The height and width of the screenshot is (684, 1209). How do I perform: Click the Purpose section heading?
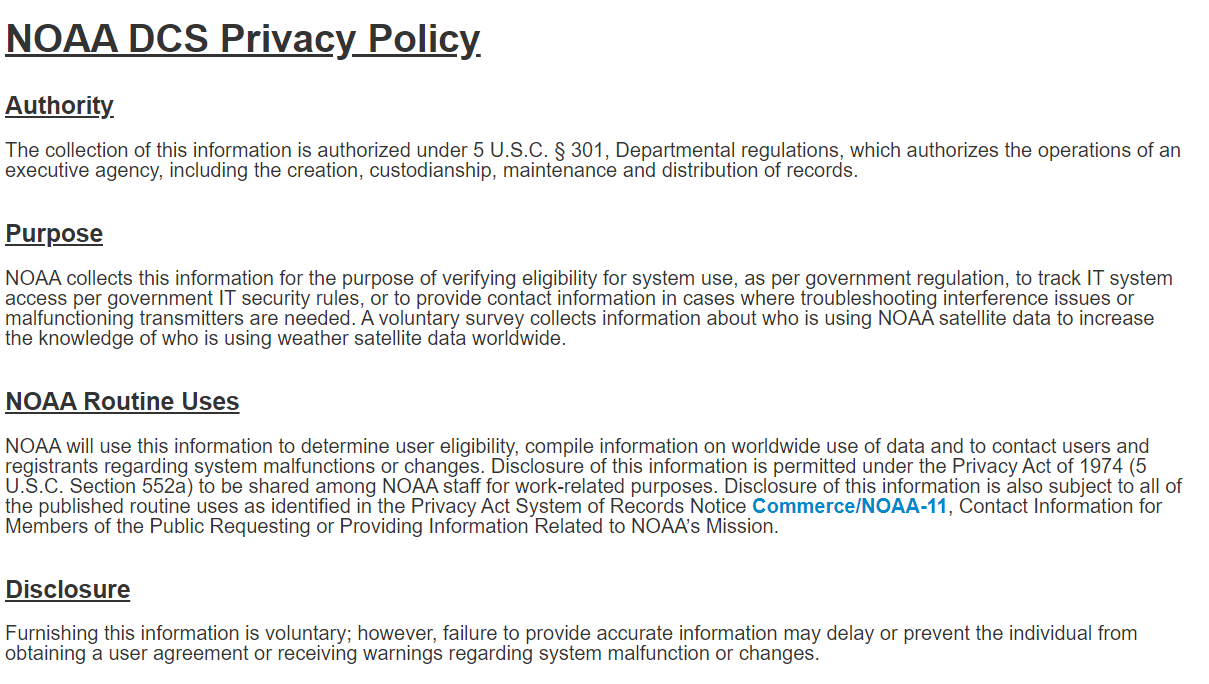coord(54,234)
